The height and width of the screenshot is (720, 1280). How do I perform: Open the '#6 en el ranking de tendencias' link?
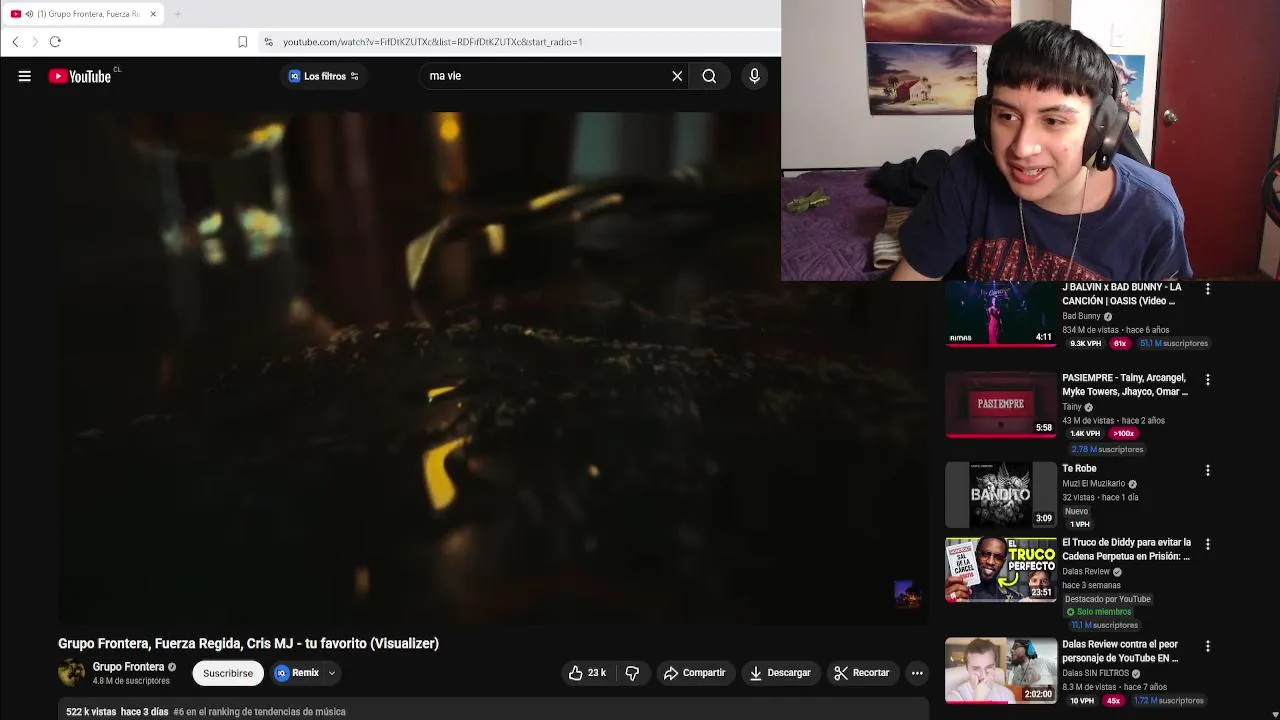[259, 712]
